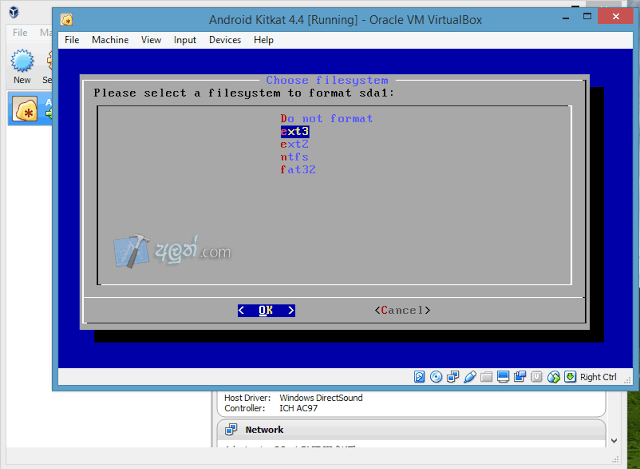Open the File menu in VirtualBox Manager

coord(20,33)
